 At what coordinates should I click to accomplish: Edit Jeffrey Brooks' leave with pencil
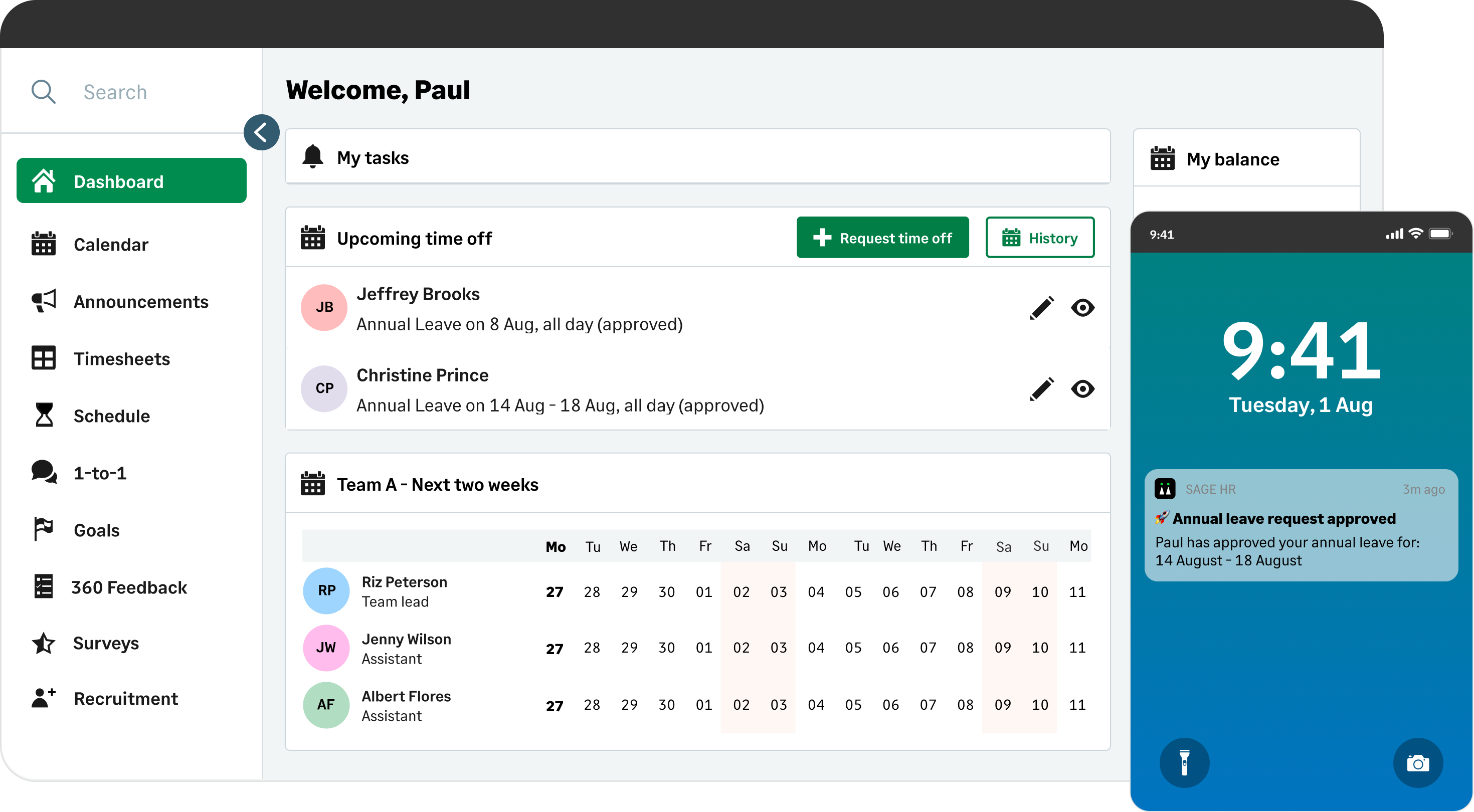tap(1041, 308)
